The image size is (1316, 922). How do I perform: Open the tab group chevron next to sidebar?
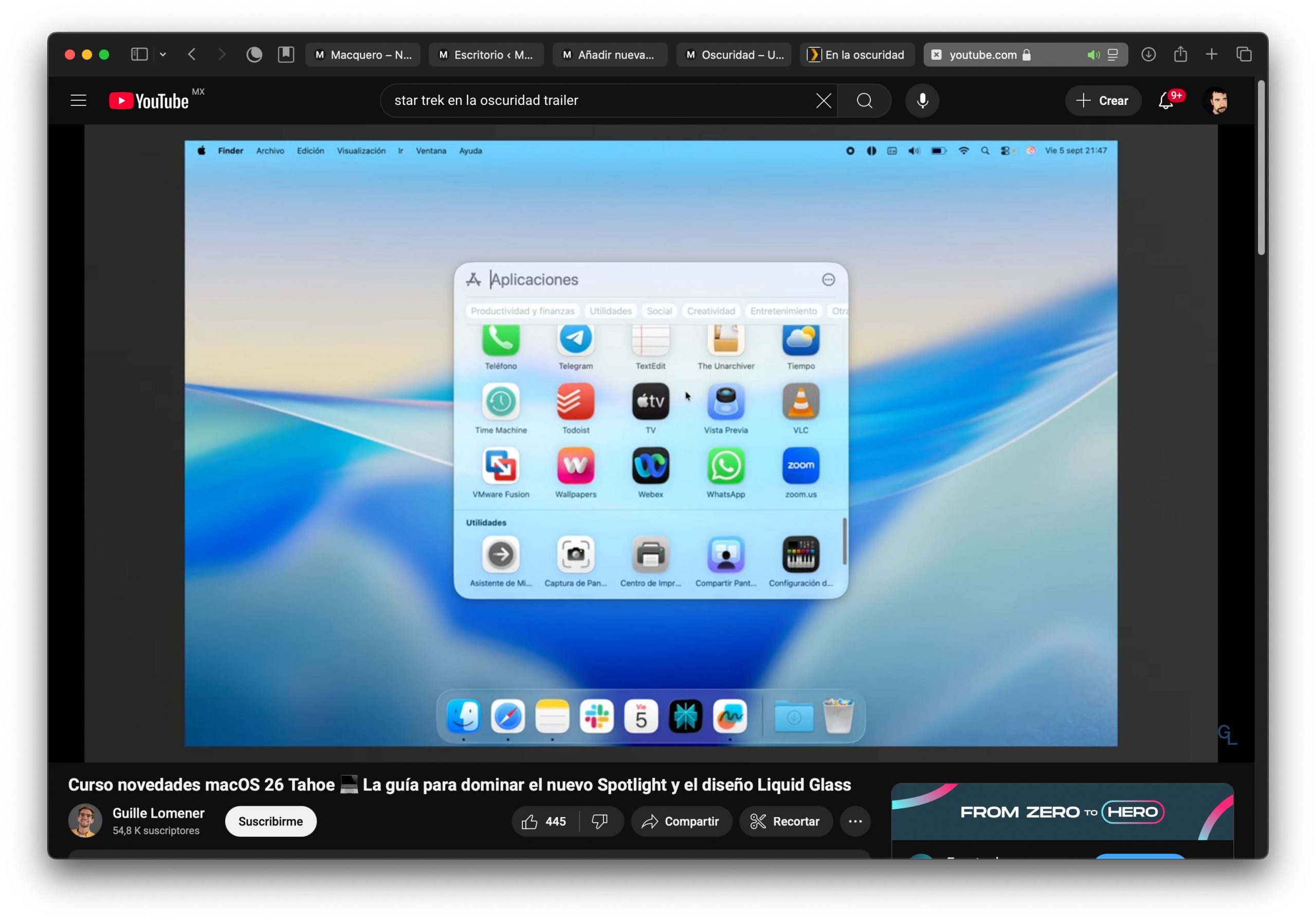pos(163,54)
